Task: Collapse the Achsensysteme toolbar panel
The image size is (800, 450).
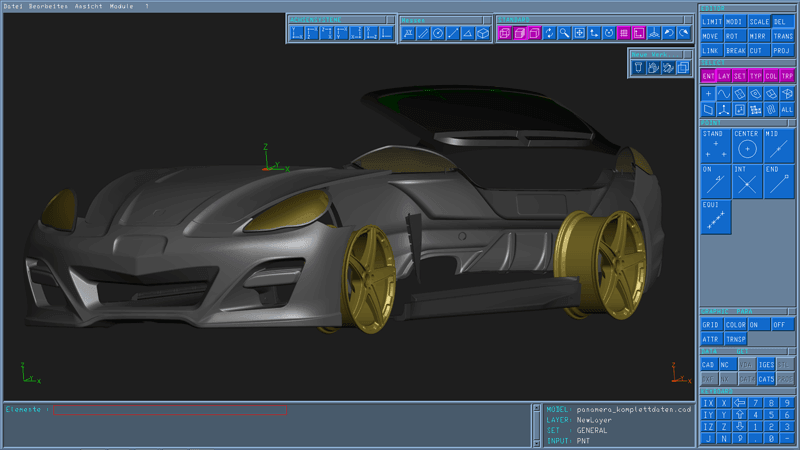Action: pyautogui.click(x=390, y=19)
